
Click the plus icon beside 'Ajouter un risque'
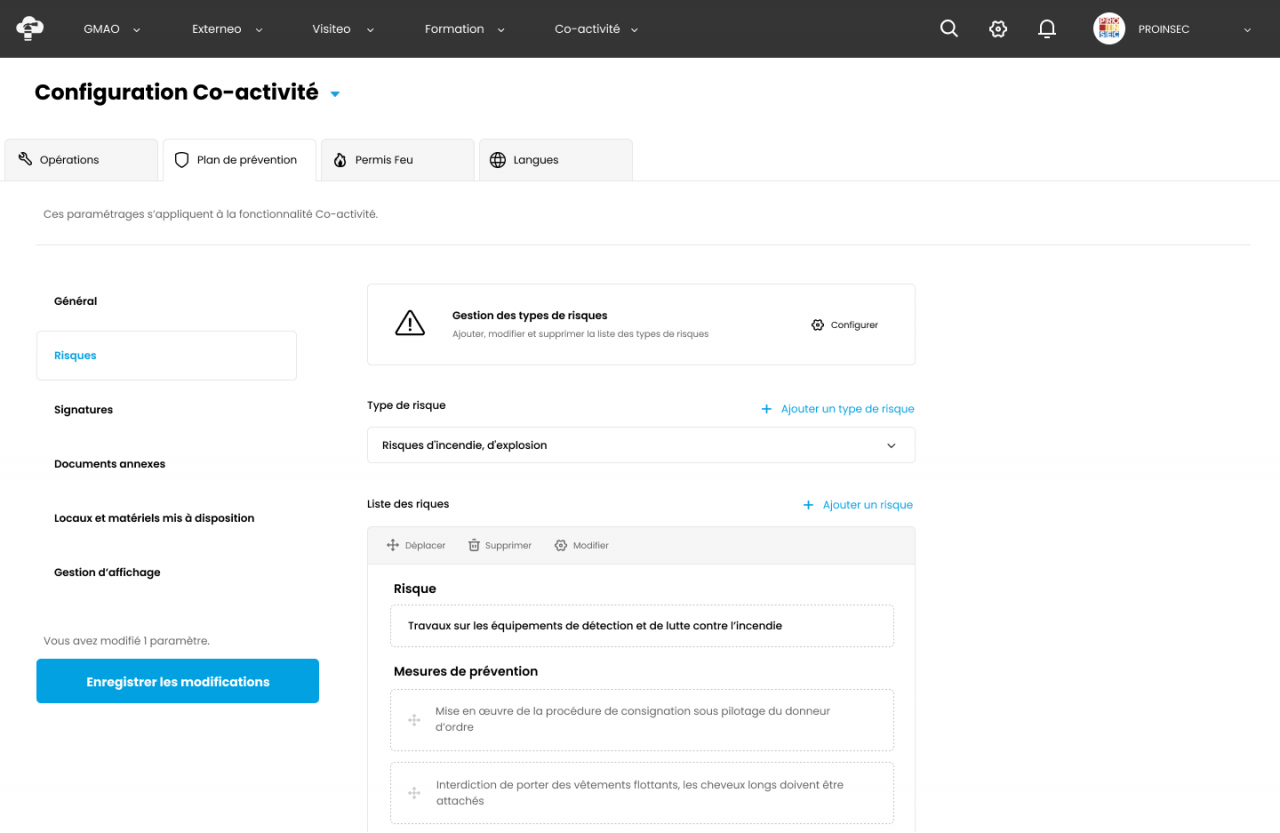809,505
